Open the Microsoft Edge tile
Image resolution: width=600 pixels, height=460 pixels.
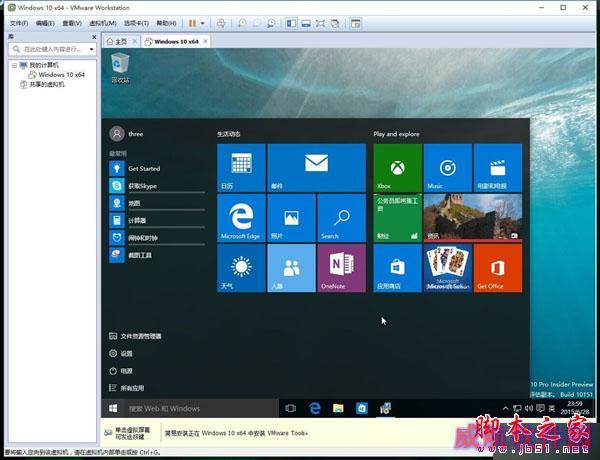pyautogui.click(x=241, y=218)
